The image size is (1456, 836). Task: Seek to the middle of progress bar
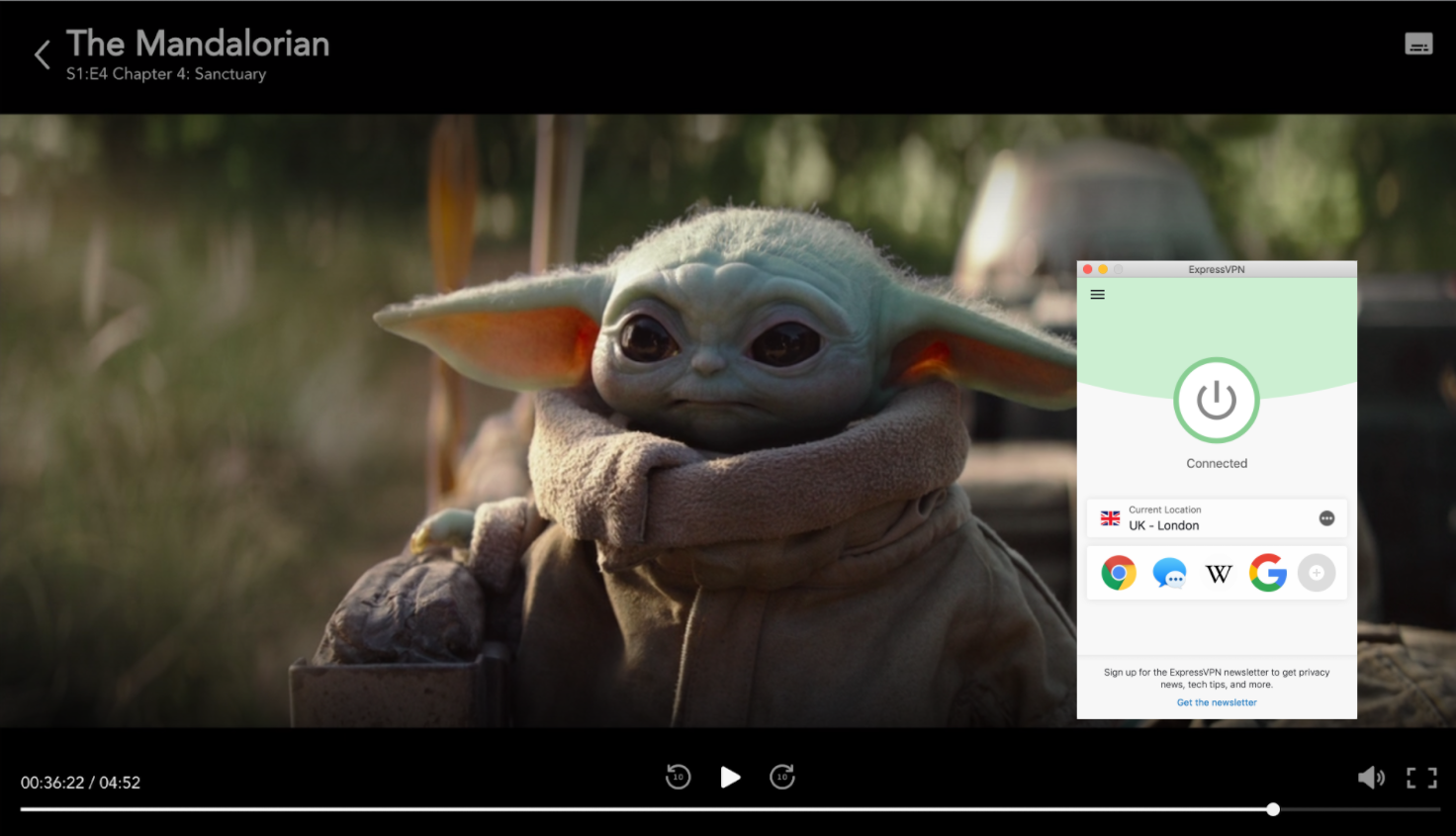pyautogui.click(x=730, y=809)
